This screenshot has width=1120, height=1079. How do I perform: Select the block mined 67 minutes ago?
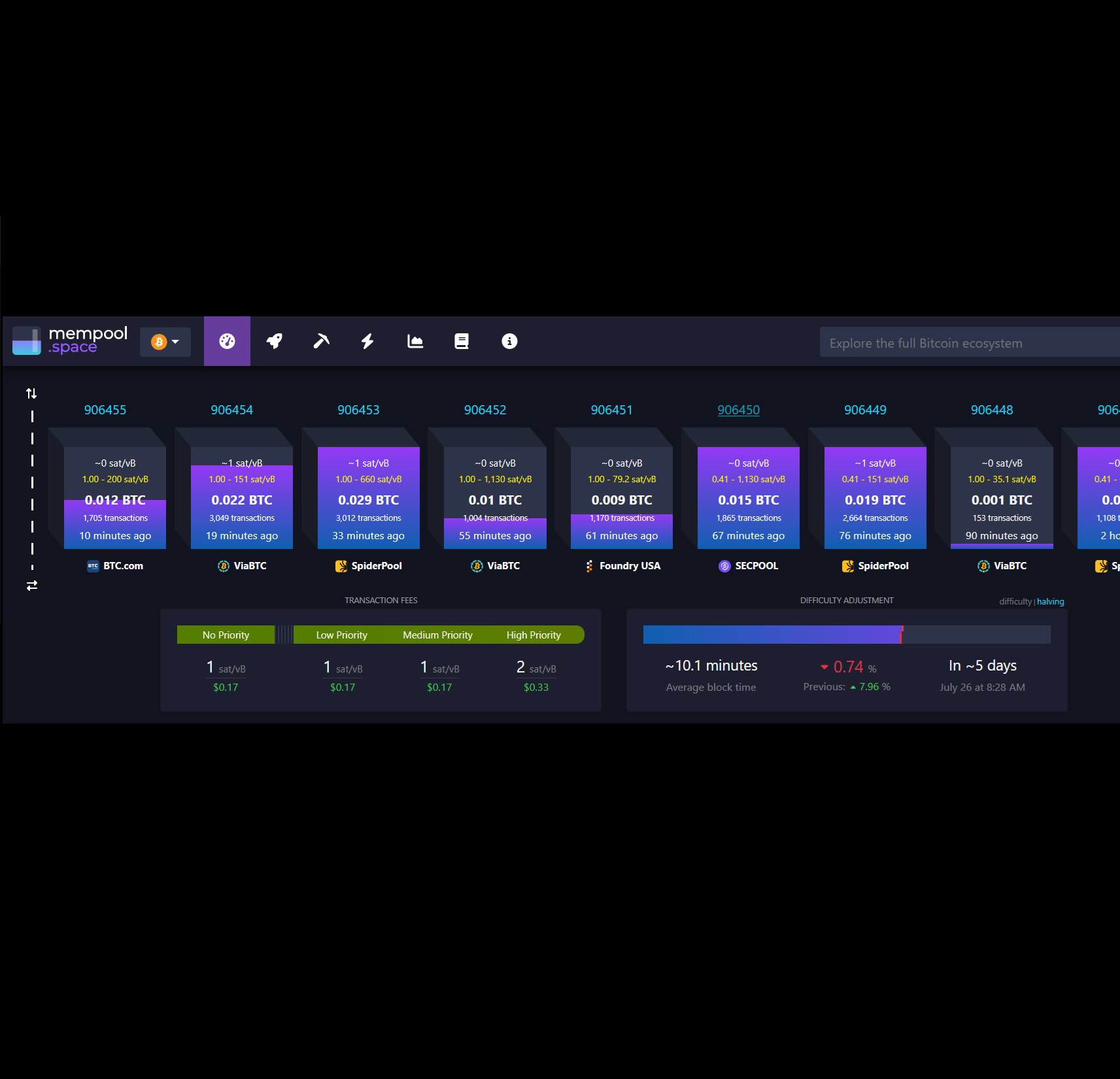749,498
